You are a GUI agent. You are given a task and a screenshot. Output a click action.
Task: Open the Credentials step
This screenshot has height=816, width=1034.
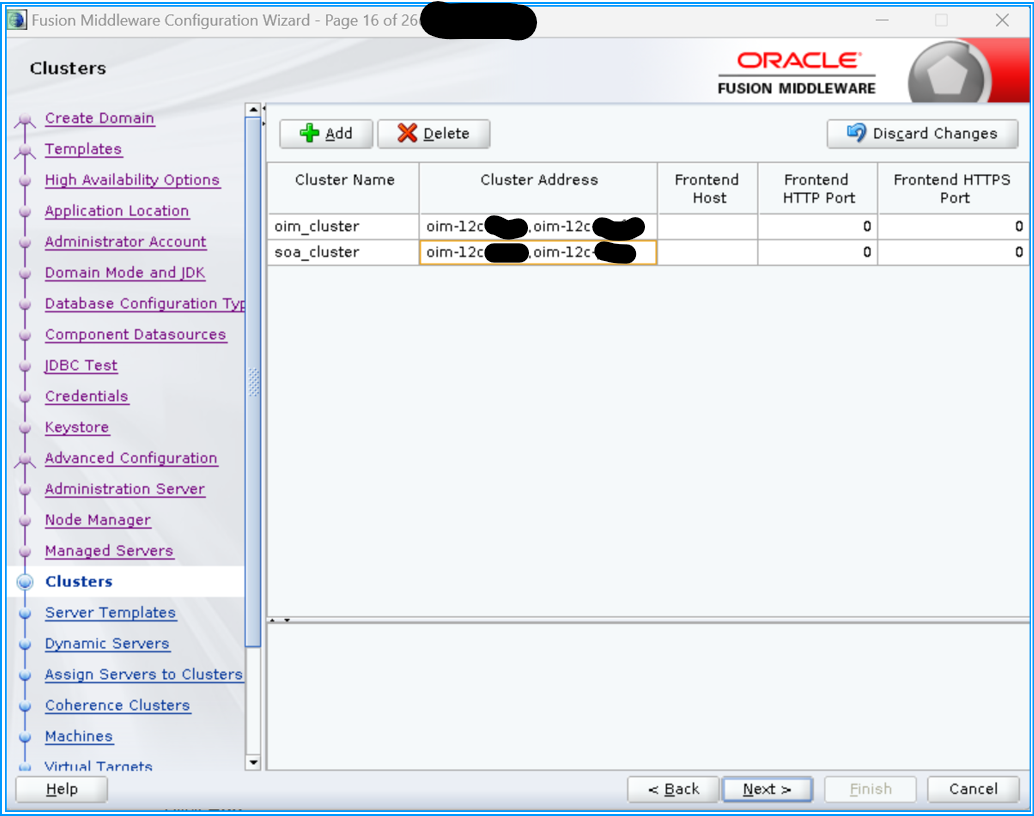pyautogui.click(x=86, y=396)
